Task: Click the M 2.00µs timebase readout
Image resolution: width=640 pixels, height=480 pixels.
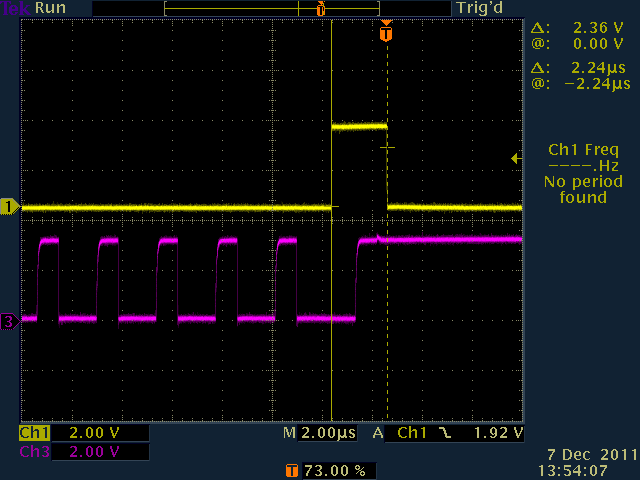Action: [320, 433]
